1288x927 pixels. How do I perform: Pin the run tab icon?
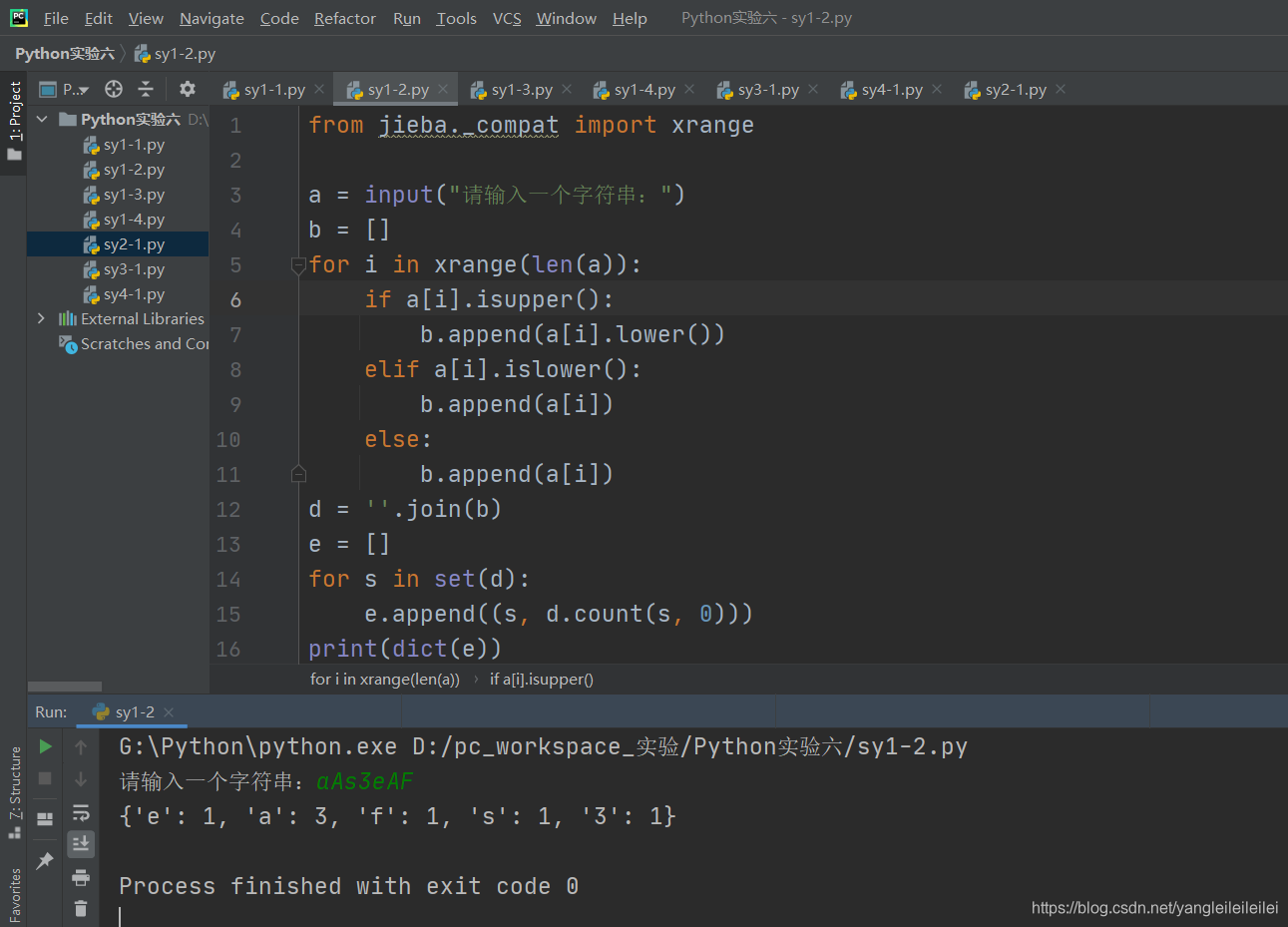pos(45,860)
